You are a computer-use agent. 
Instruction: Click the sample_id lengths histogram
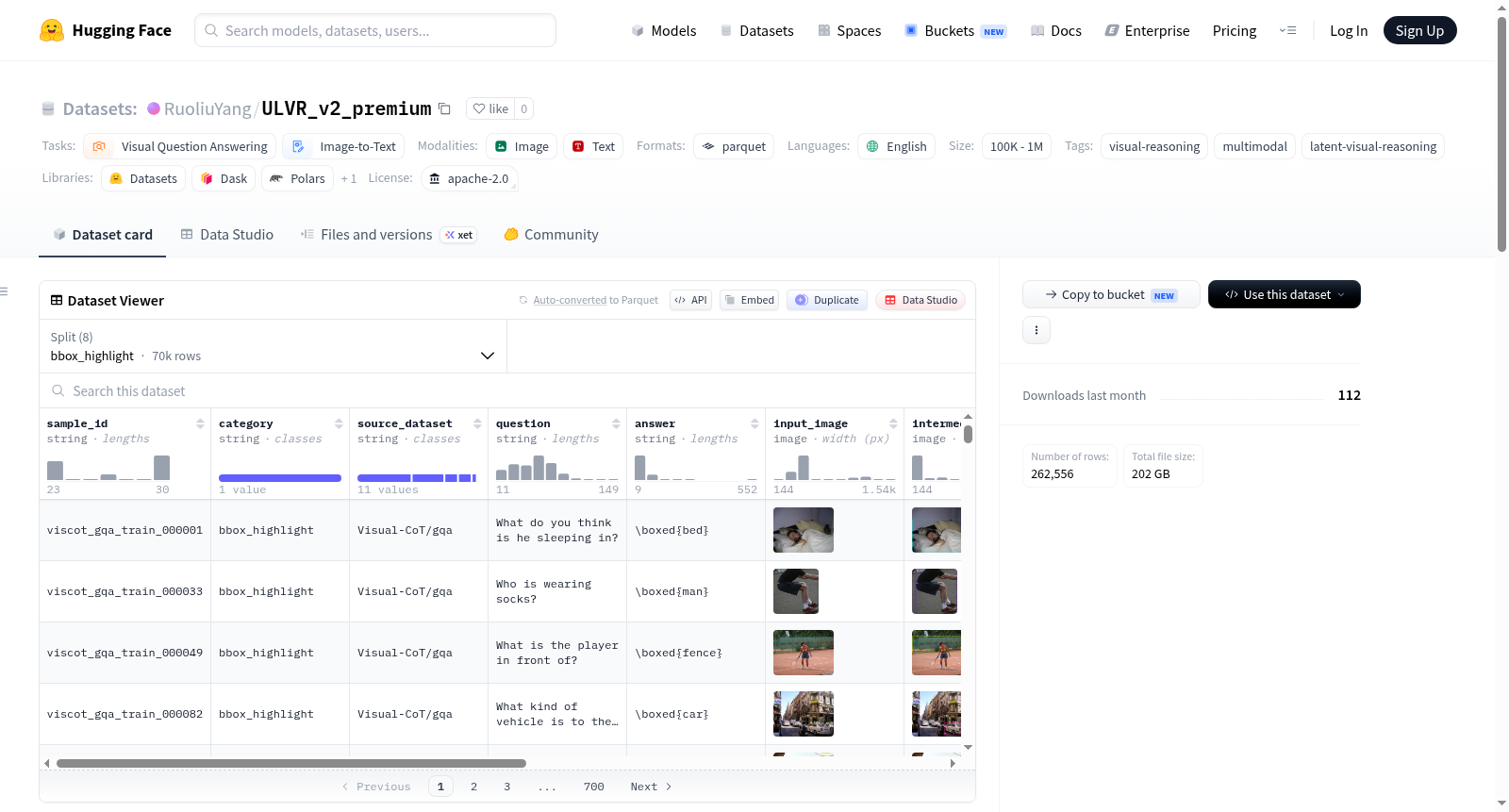(108, 468)
